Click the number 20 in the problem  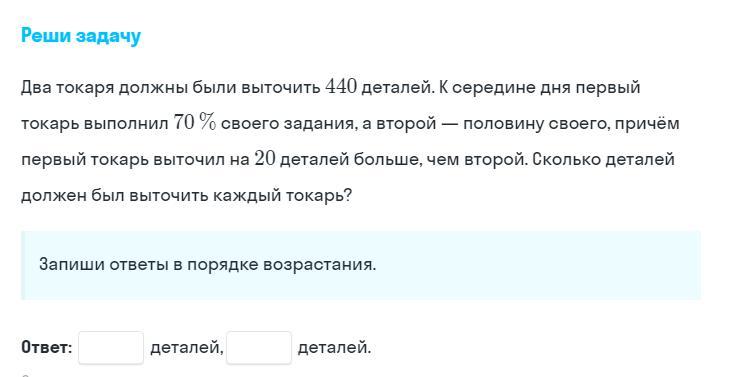[x=265, y=159]
